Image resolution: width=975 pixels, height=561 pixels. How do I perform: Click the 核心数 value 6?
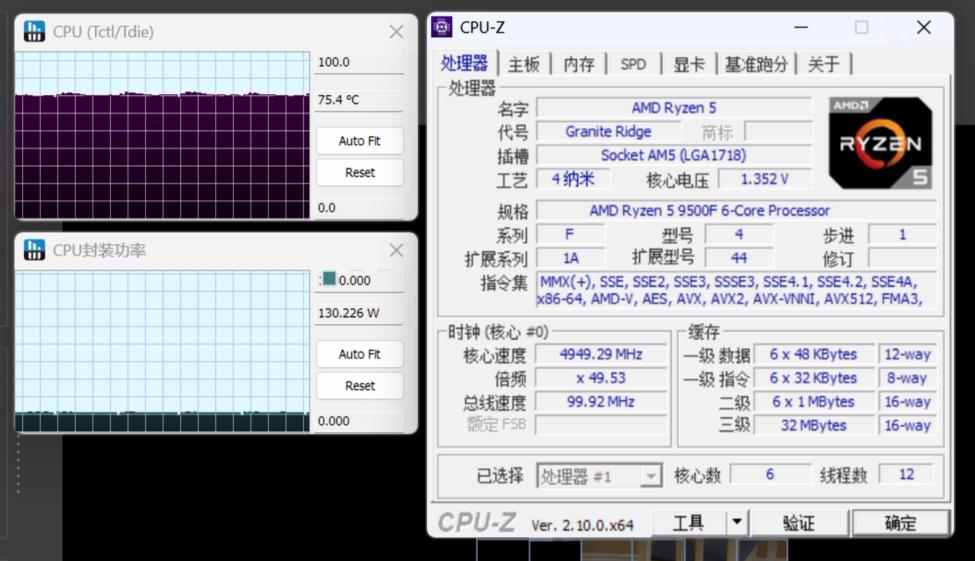point(770,475)
